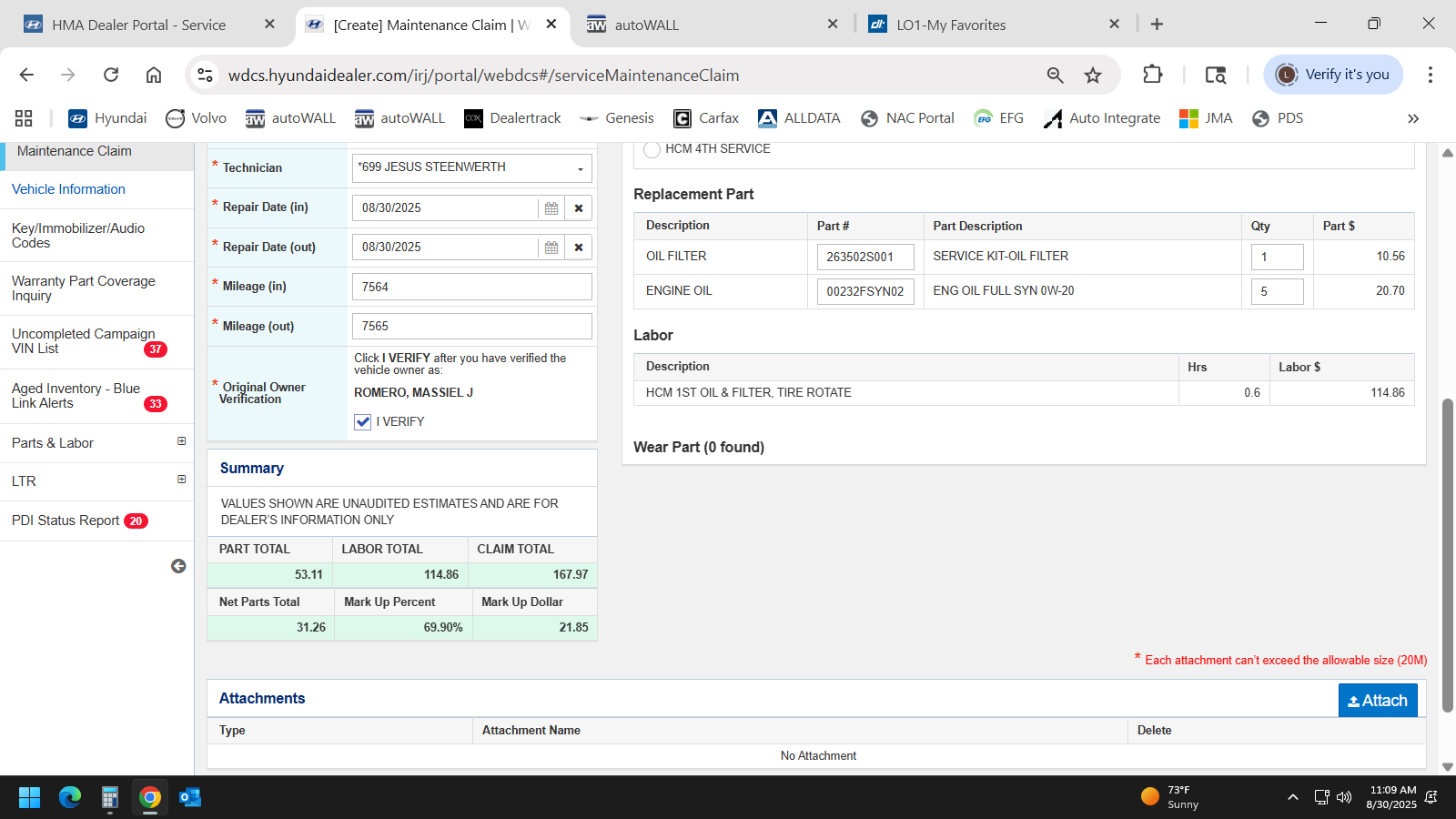This screenshot has width=1456, height=819.
Task: Open the Vehicle Information link
Action: pos(68,189)
